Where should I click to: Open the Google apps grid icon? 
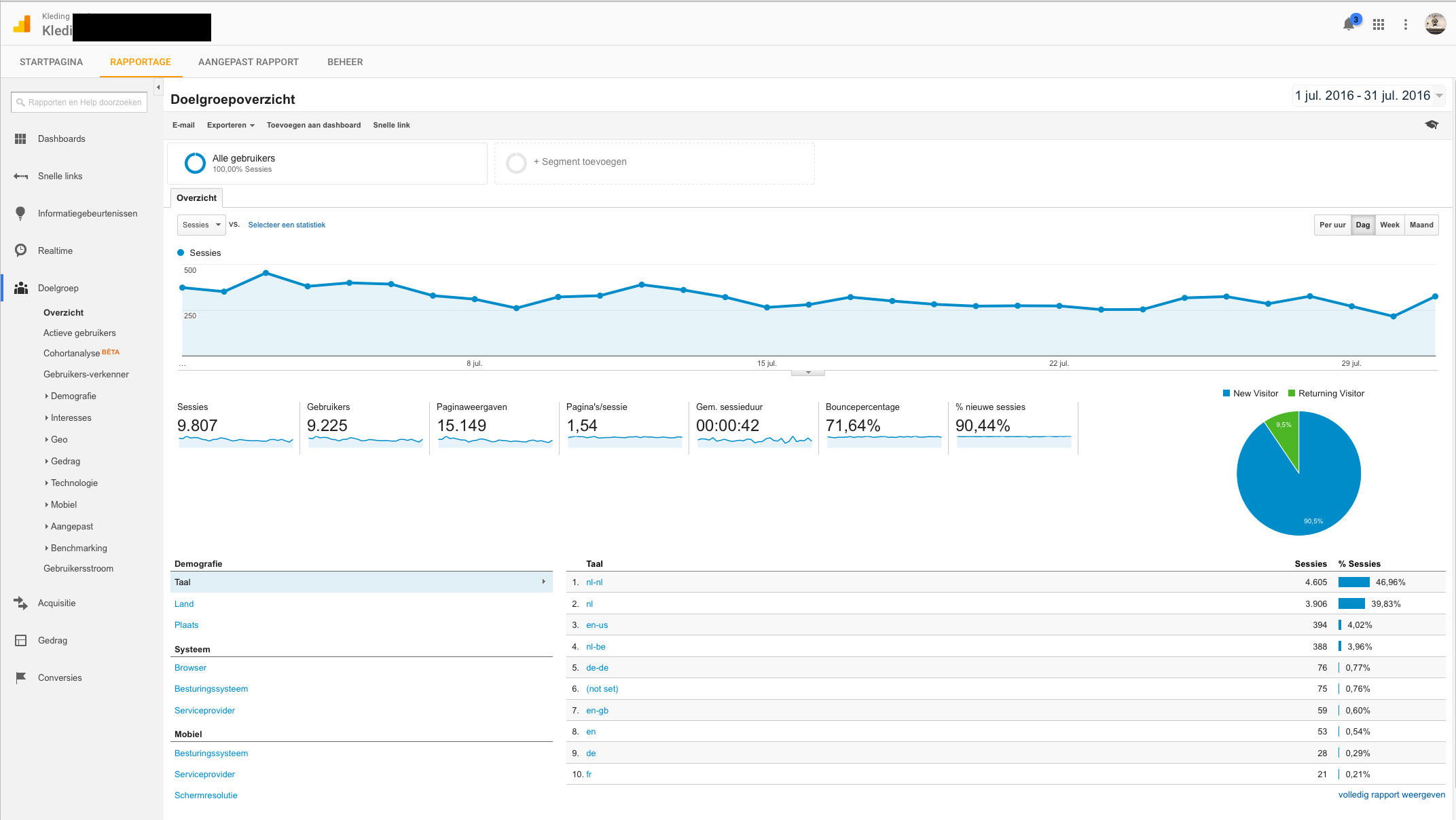(1379, 24)
